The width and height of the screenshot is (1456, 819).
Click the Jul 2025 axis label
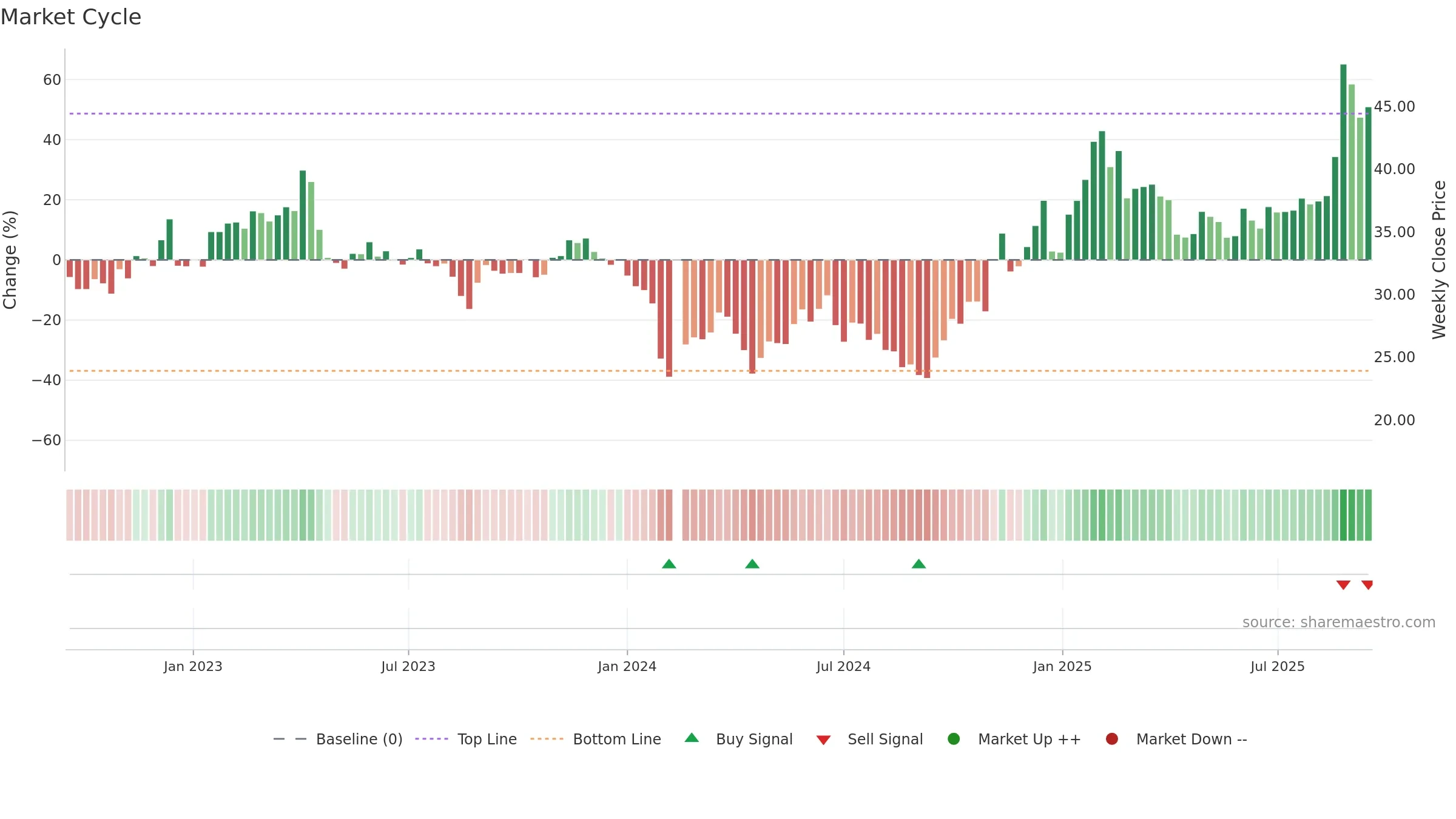1278,667
